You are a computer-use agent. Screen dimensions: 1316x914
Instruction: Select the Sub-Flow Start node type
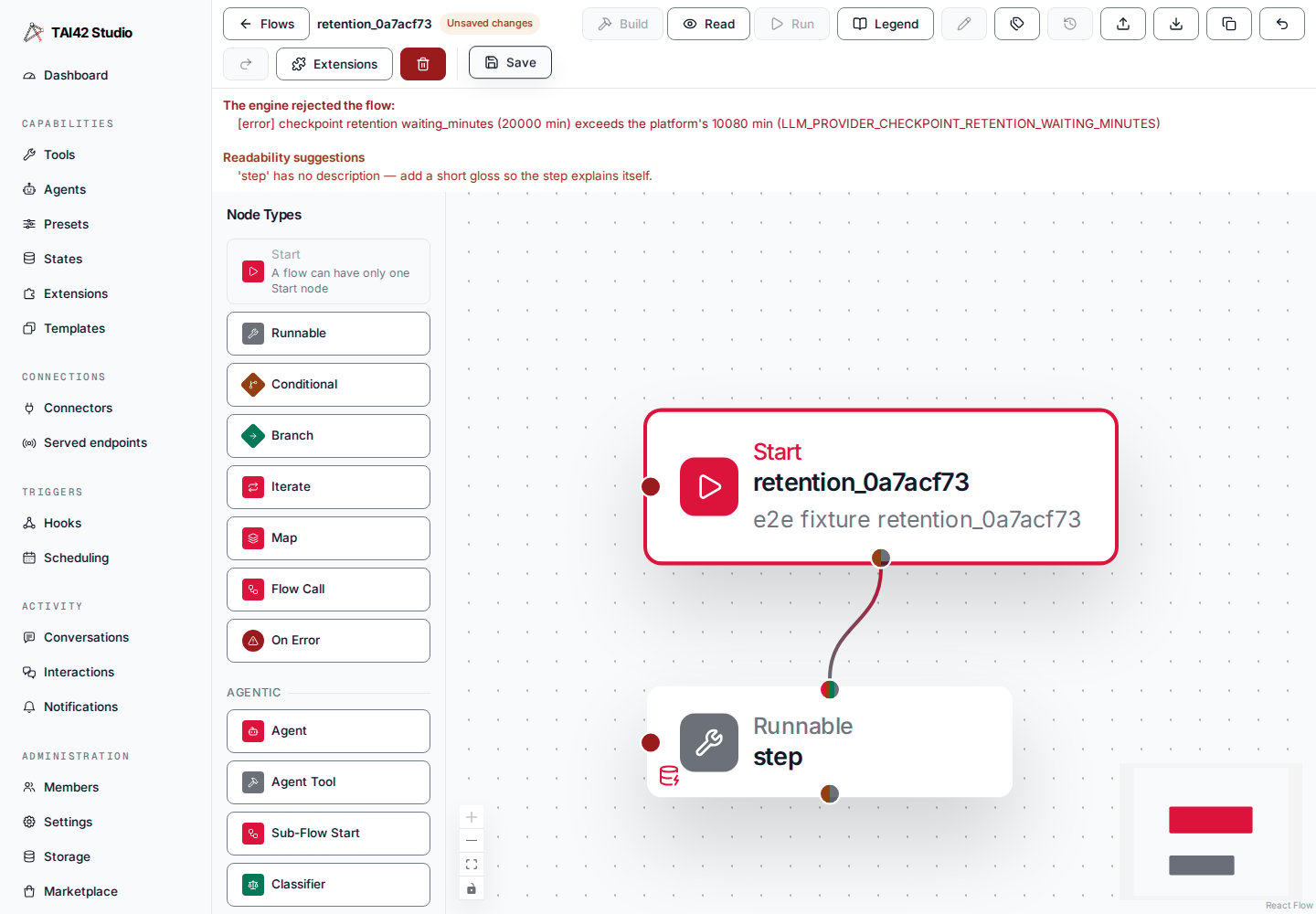click(x=328, y=834)
